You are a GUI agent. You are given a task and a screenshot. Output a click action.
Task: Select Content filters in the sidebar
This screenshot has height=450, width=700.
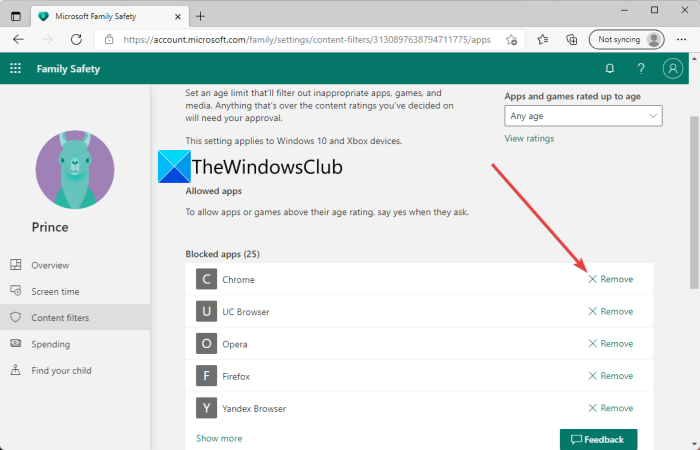click(x=75, y=317)
